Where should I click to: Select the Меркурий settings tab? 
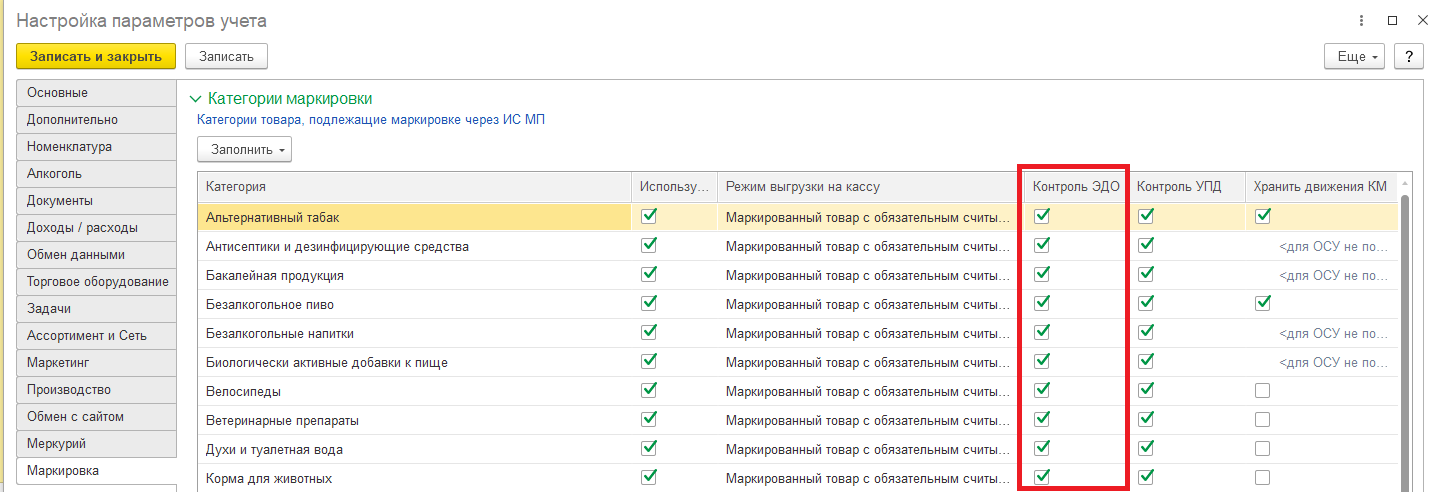[57, 443]
